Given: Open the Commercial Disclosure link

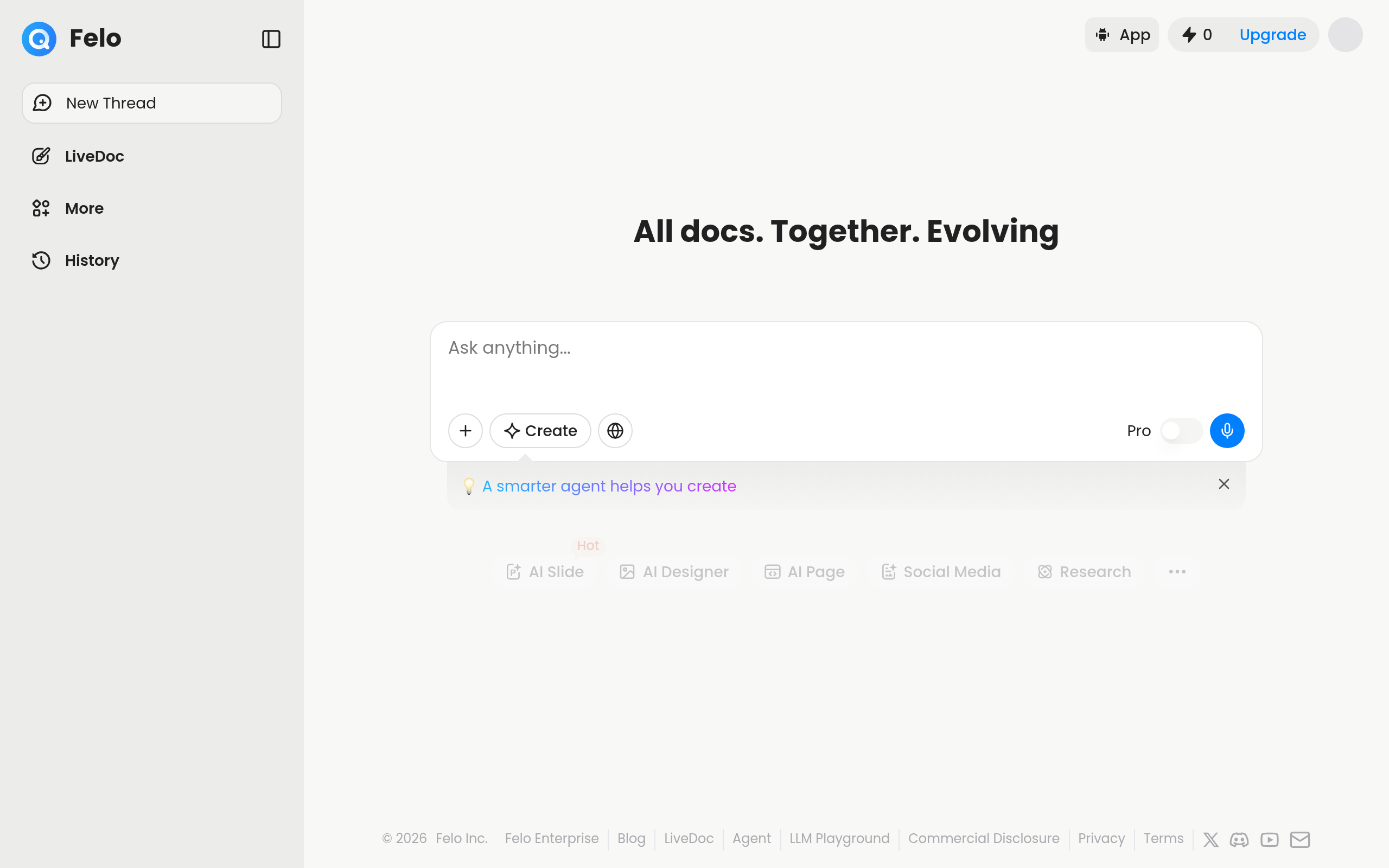Looking at the screenshot, I should pyautogui.click(x=983, y=839).
